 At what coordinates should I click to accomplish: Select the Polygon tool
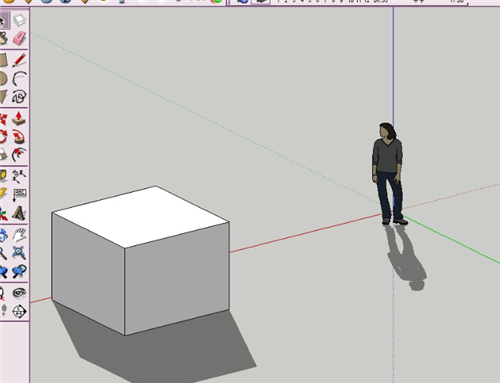tap(3, 97)
